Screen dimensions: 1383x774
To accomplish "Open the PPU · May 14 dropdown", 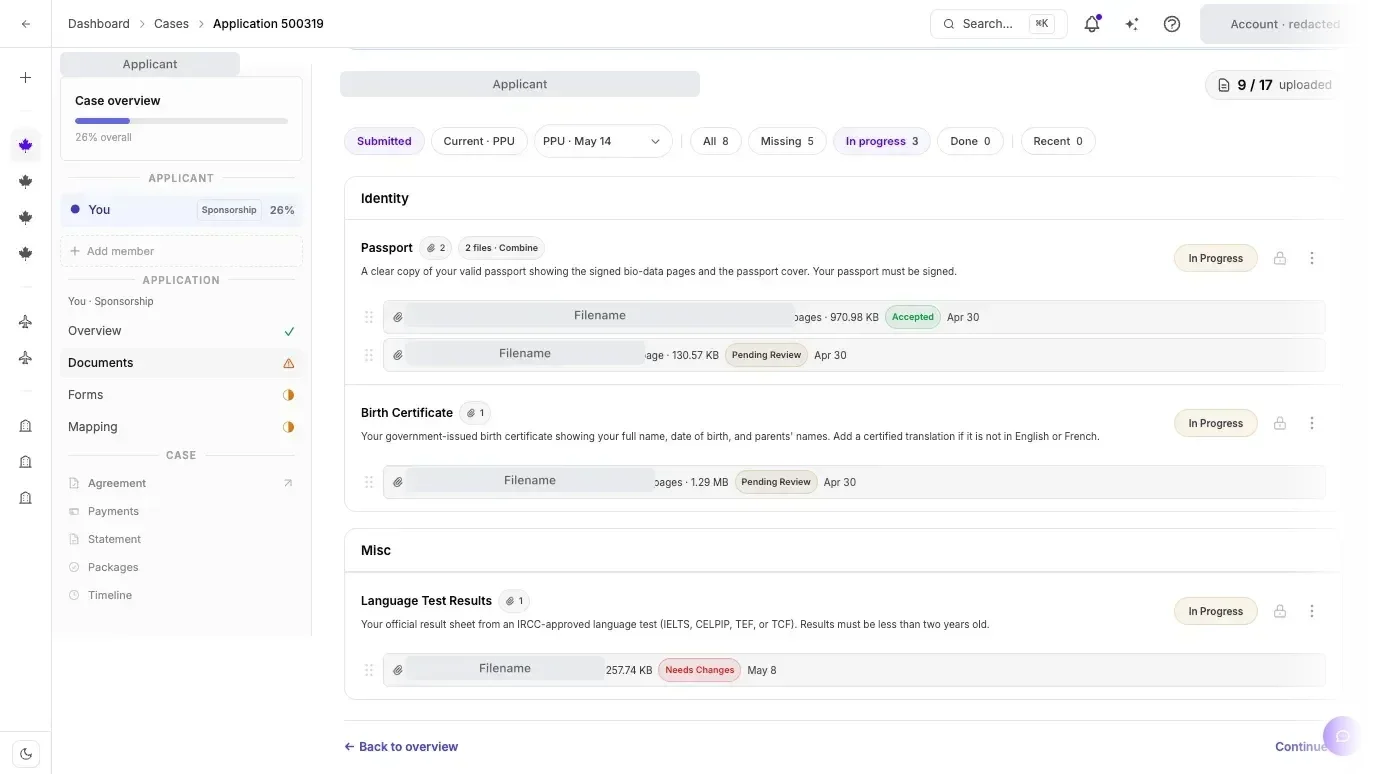I will point(603,141).
